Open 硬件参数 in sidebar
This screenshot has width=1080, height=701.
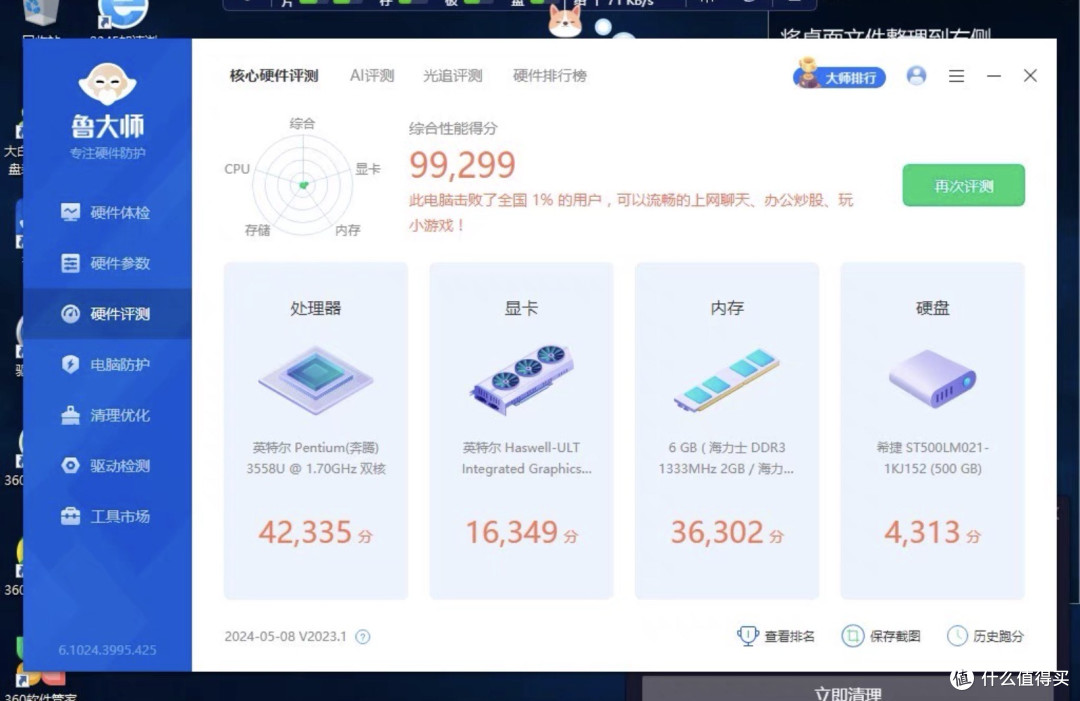click(107, 263)
